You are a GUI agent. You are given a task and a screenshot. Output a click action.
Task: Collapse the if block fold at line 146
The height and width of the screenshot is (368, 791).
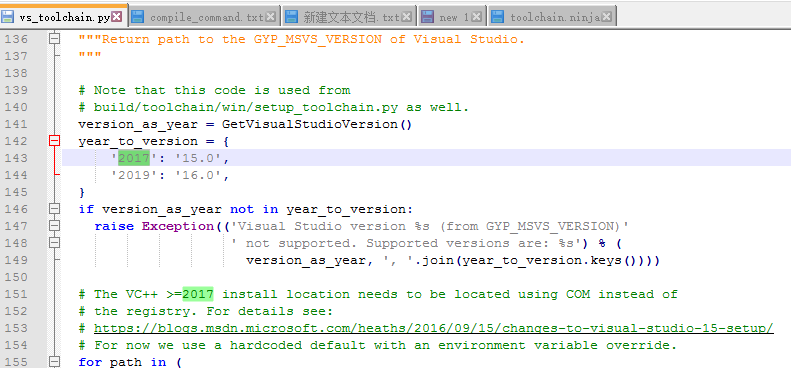(x=54, y=208)
